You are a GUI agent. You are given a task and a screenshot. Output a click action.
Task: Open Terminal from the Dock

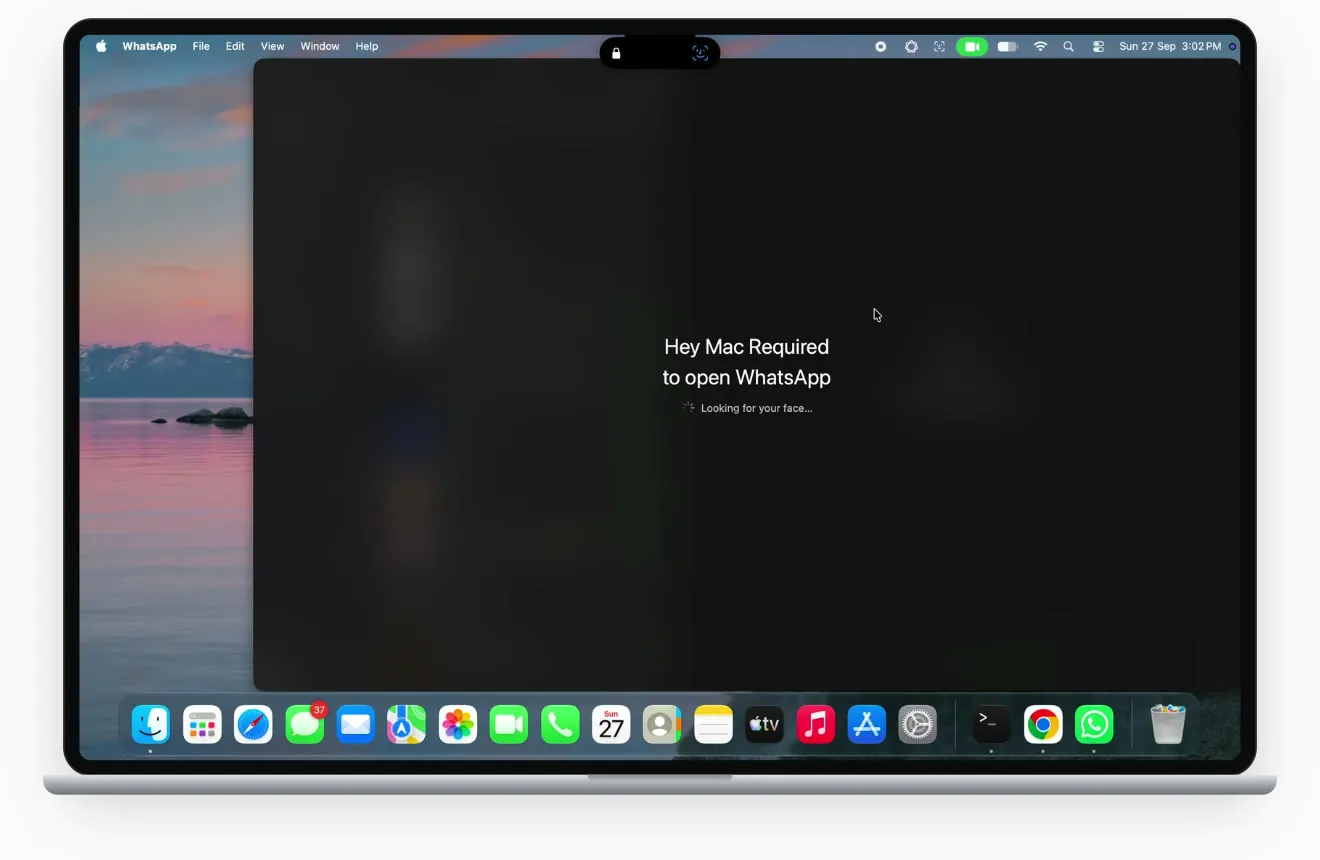pyautogui.click(x=991, y=725)
